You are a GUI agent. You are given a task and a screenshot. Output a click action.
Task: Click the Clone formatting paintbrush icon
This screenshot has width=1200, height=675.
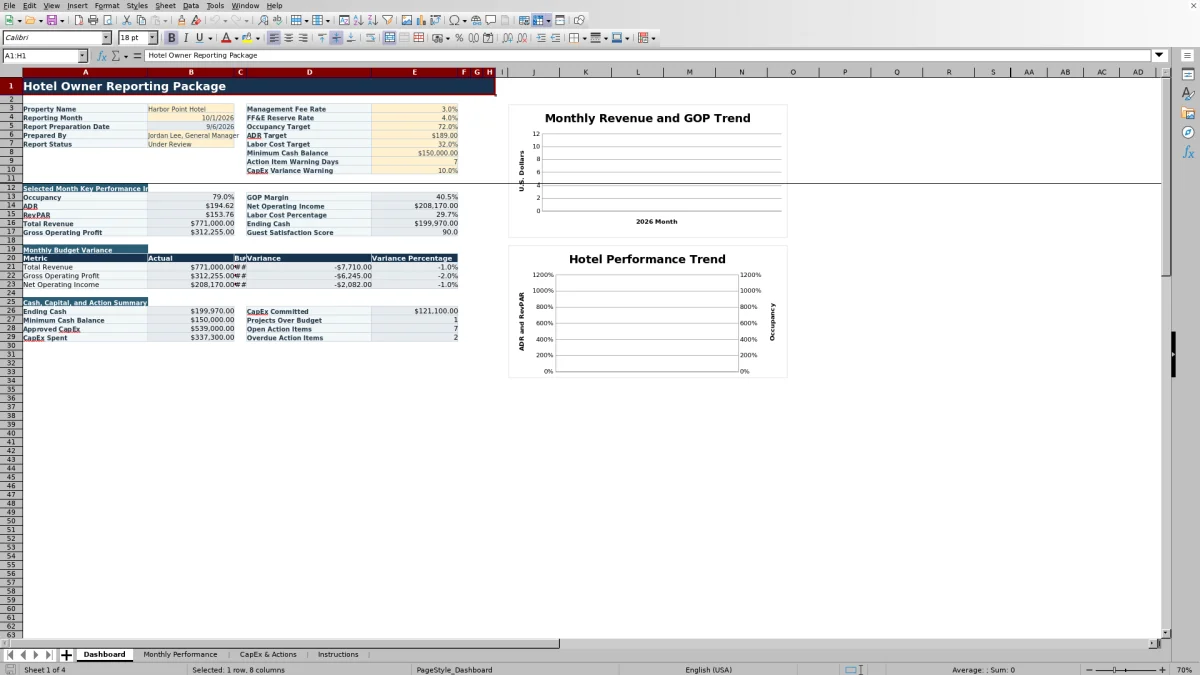point(181,20)
